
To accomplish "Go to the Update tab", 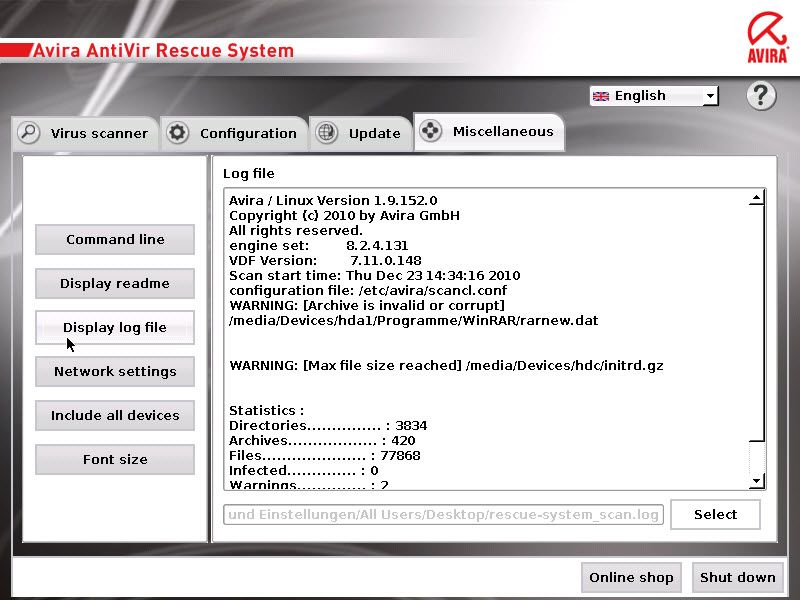I will point(361,133).
